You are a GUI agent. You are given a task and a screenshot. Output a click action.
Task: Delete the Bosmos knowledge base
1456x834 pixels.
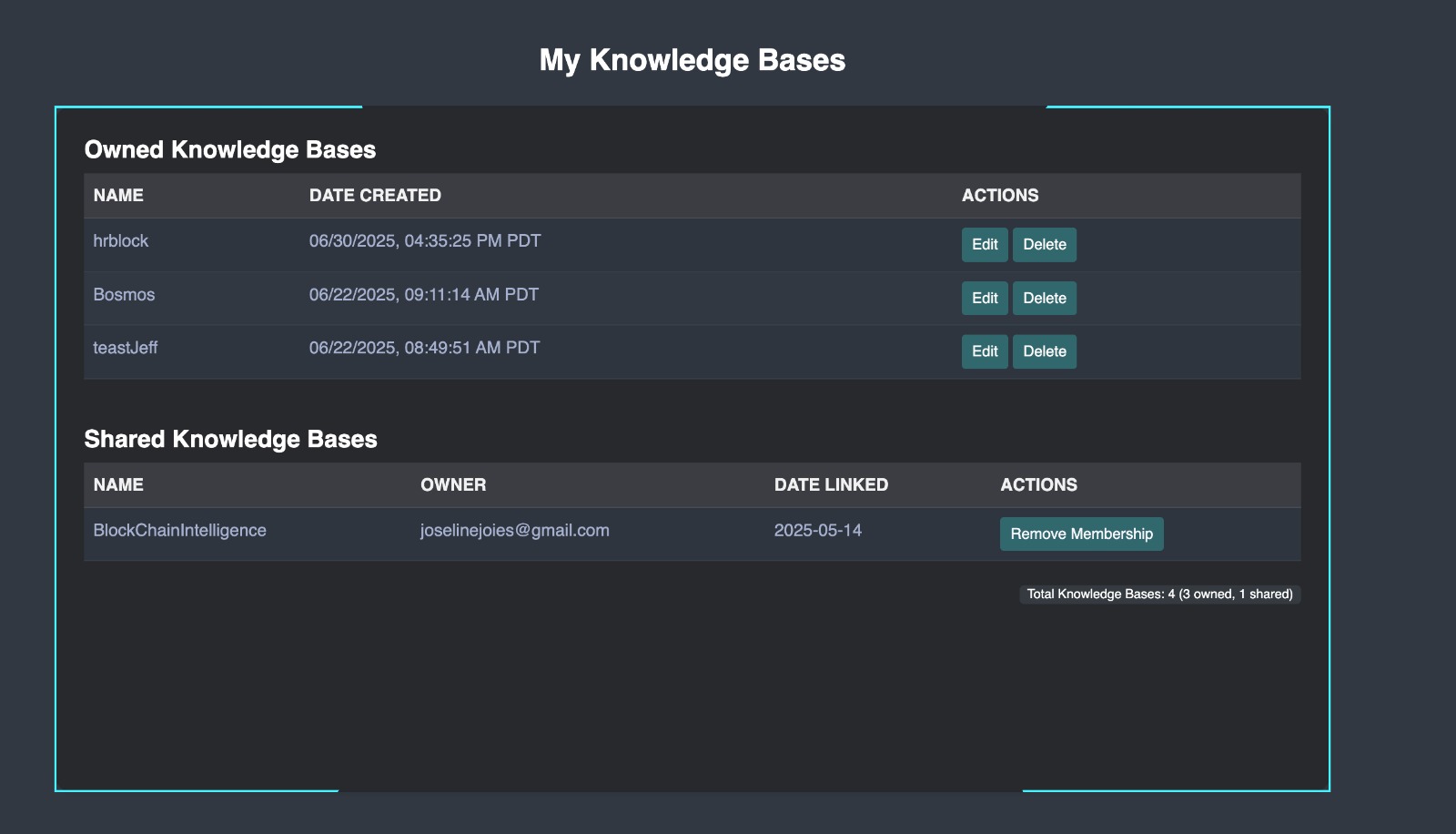tap(1045, 298)
